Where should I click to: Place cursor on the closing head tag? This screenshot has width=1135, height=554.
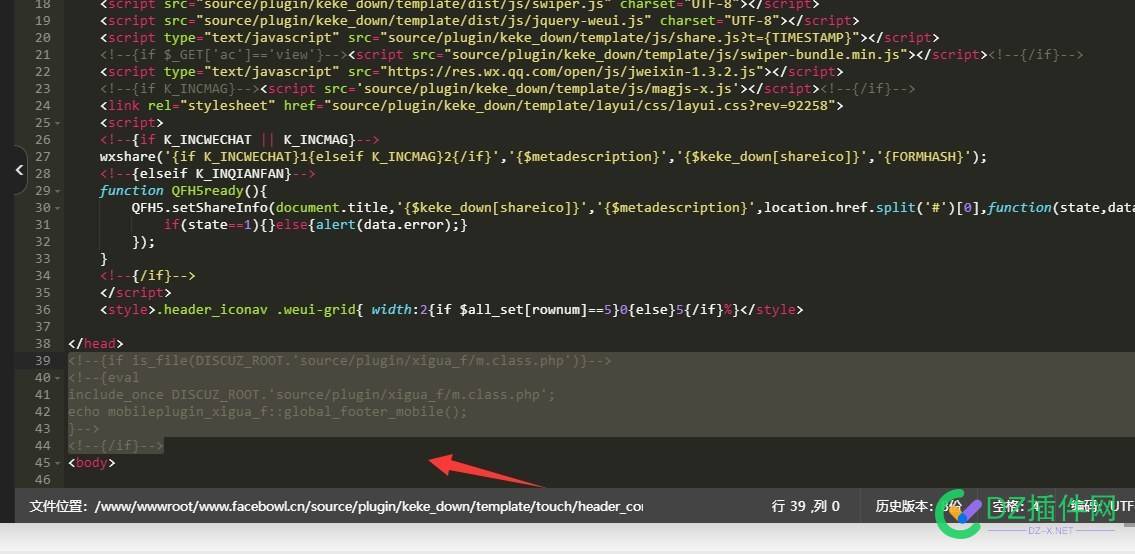96,343
